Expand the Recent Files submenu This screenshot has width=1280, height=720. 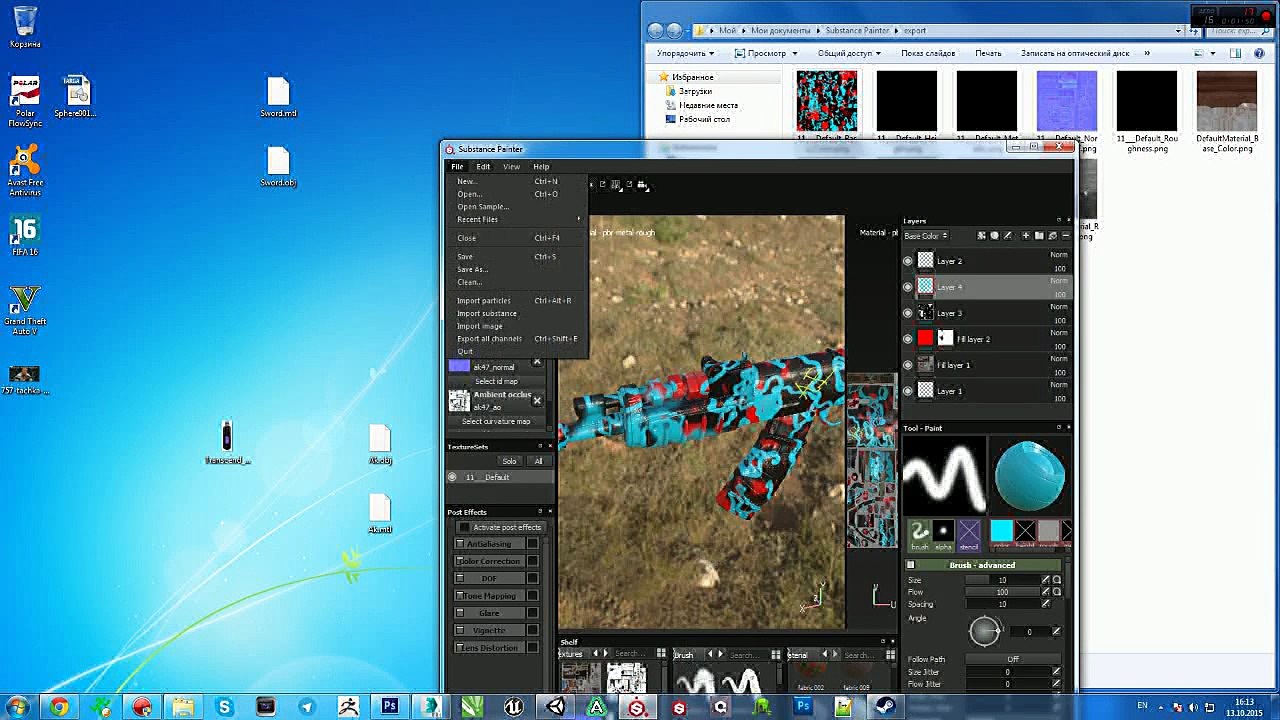click(516, 219)
